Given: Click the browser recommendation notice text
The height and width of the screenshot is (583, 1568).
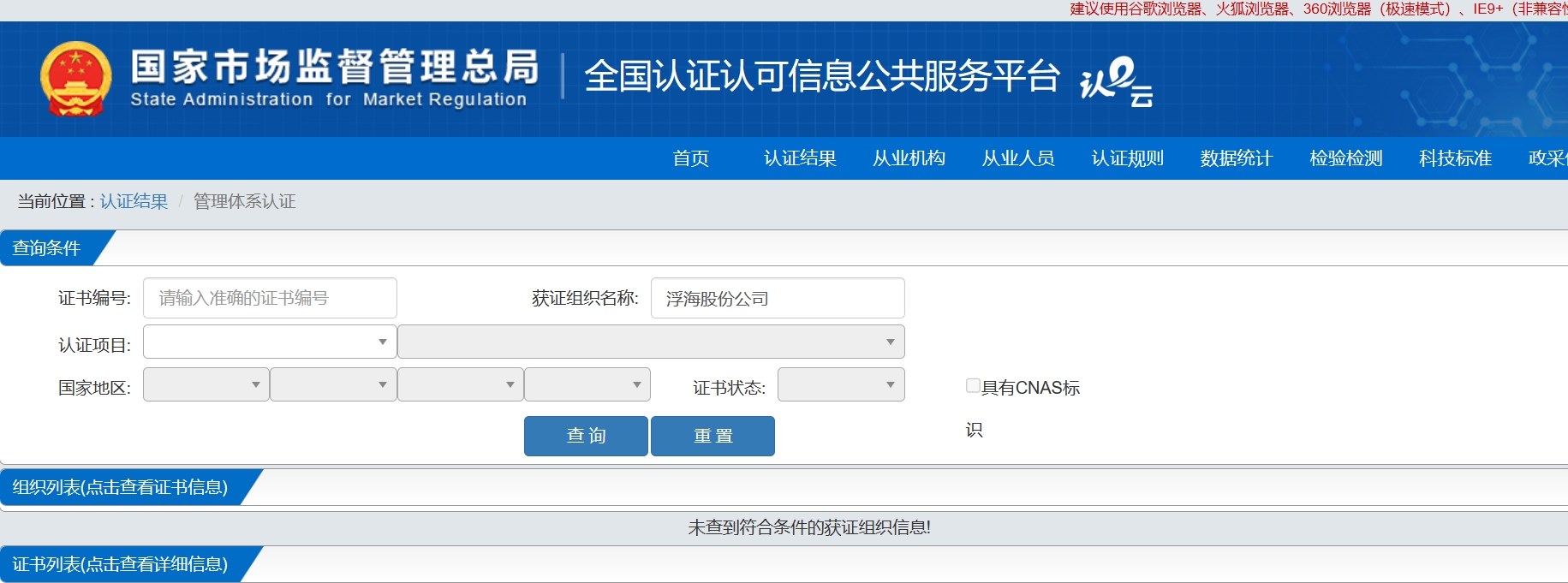Looking at the screenshot, I should [x=1319, y=9].
